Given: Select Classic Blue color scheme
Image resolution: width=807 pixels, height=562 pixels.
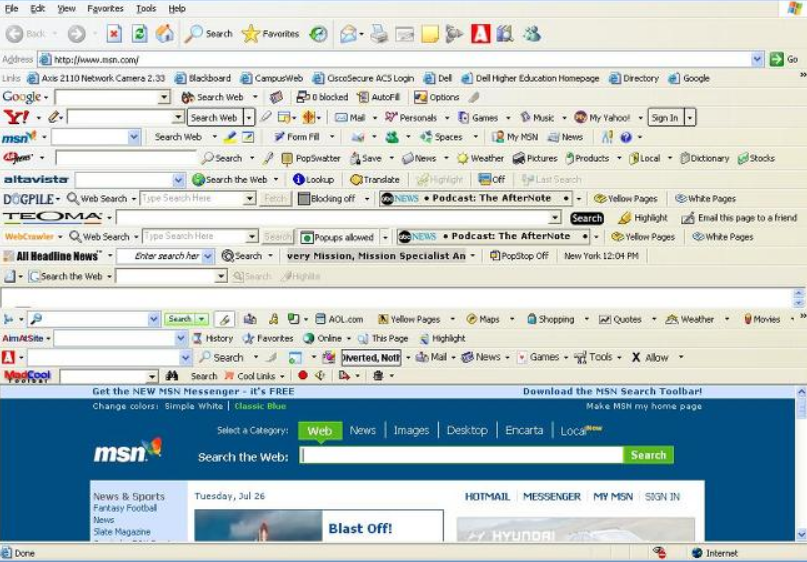Looking at the screenshot, I should [x=260, y=406].
